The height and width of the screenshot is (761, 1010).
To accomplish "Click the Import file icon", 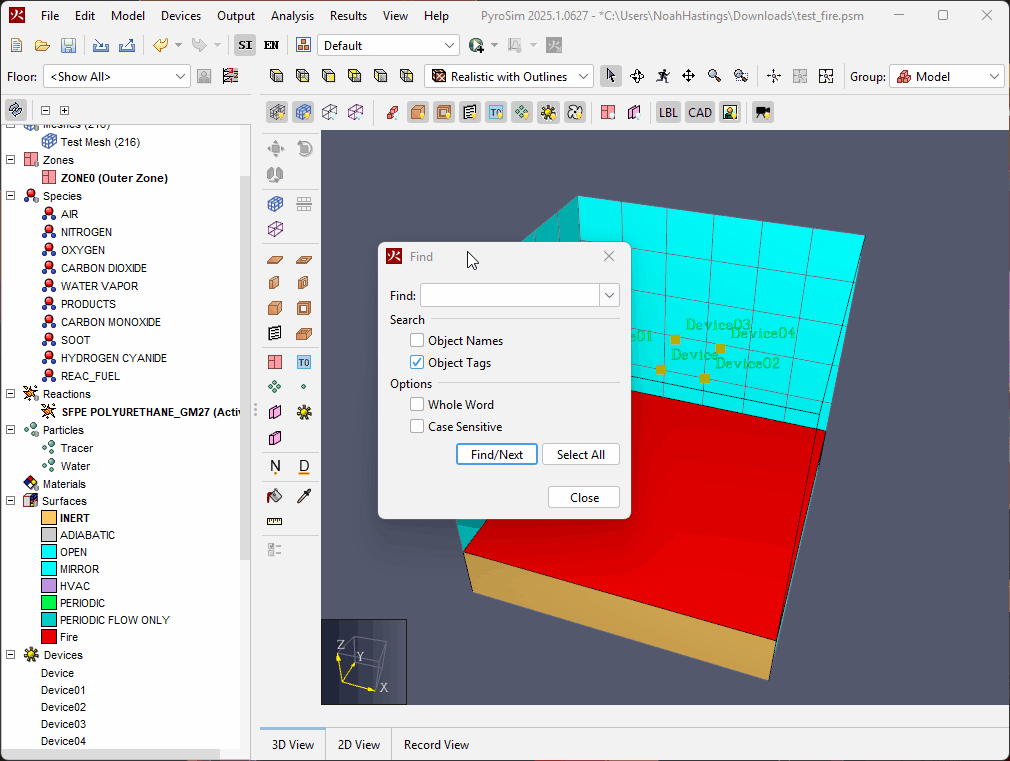I will tap(100, 45).
